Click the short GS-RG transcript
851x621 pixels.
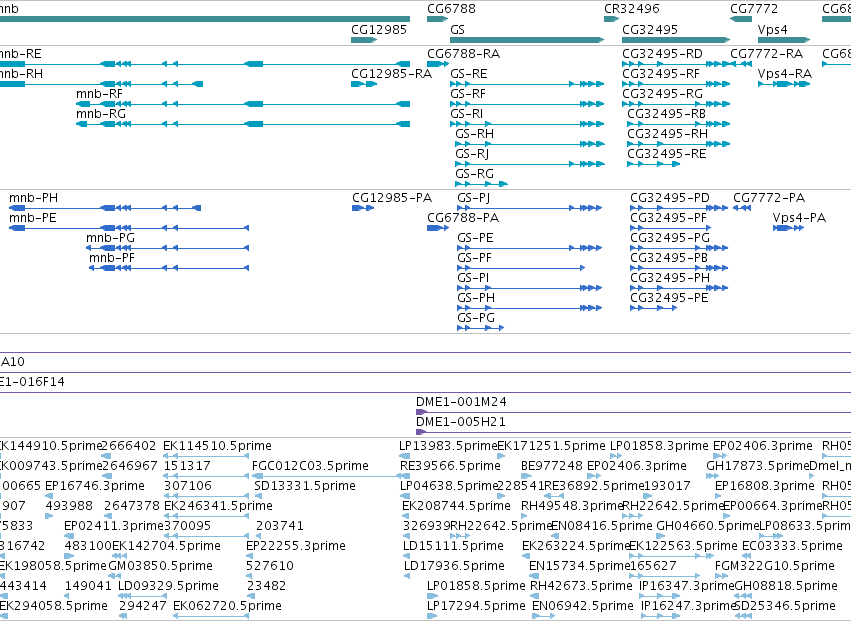coord(481,184)
